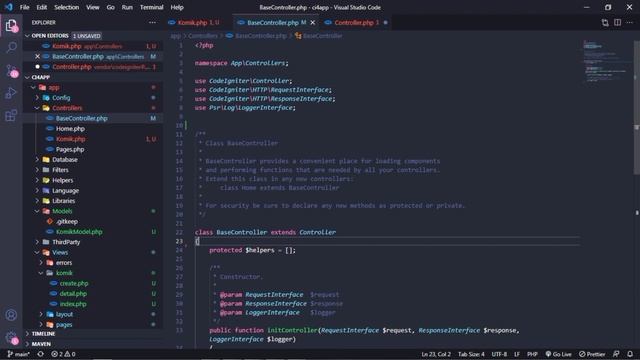Viewport: 640px width, 360px height.
Task: Open the Search view icon
Action: [11, 48]
